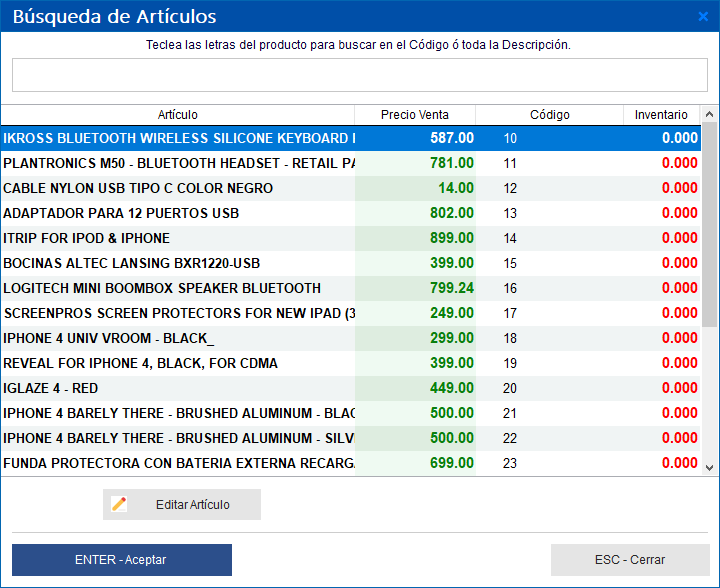Click code 20 in Código column

point(510,389)
